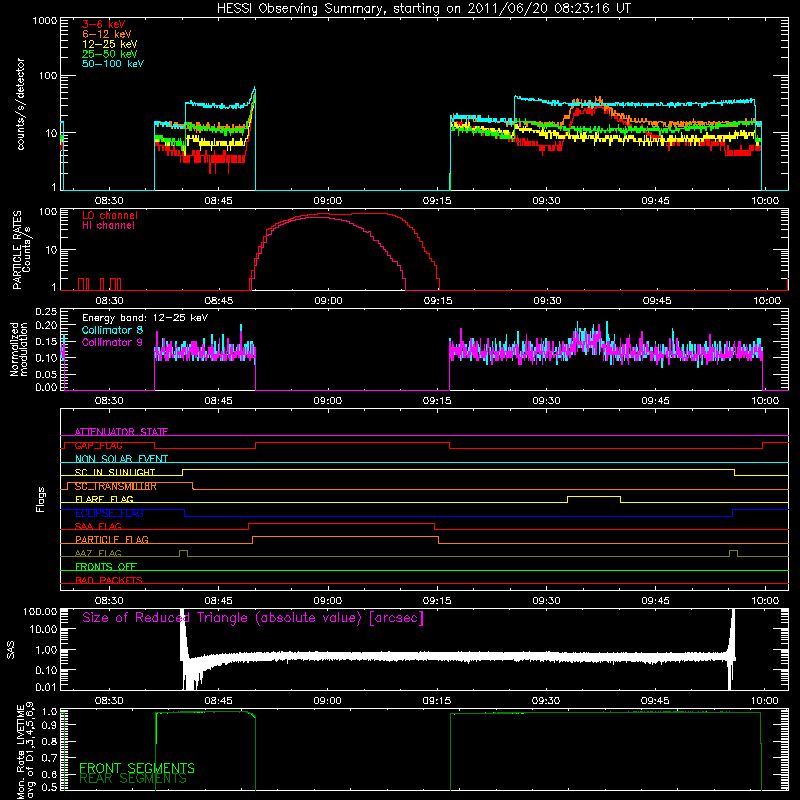
Task: Click the SAA_FLAG label
Action: coord(98,526)
